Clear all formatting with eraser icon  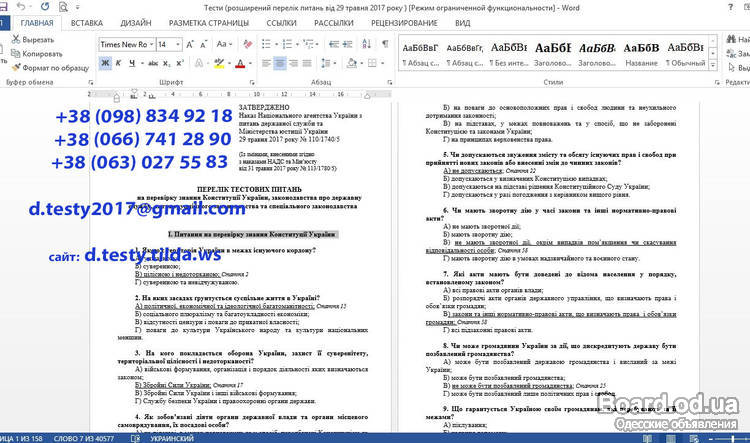(247, 44)
